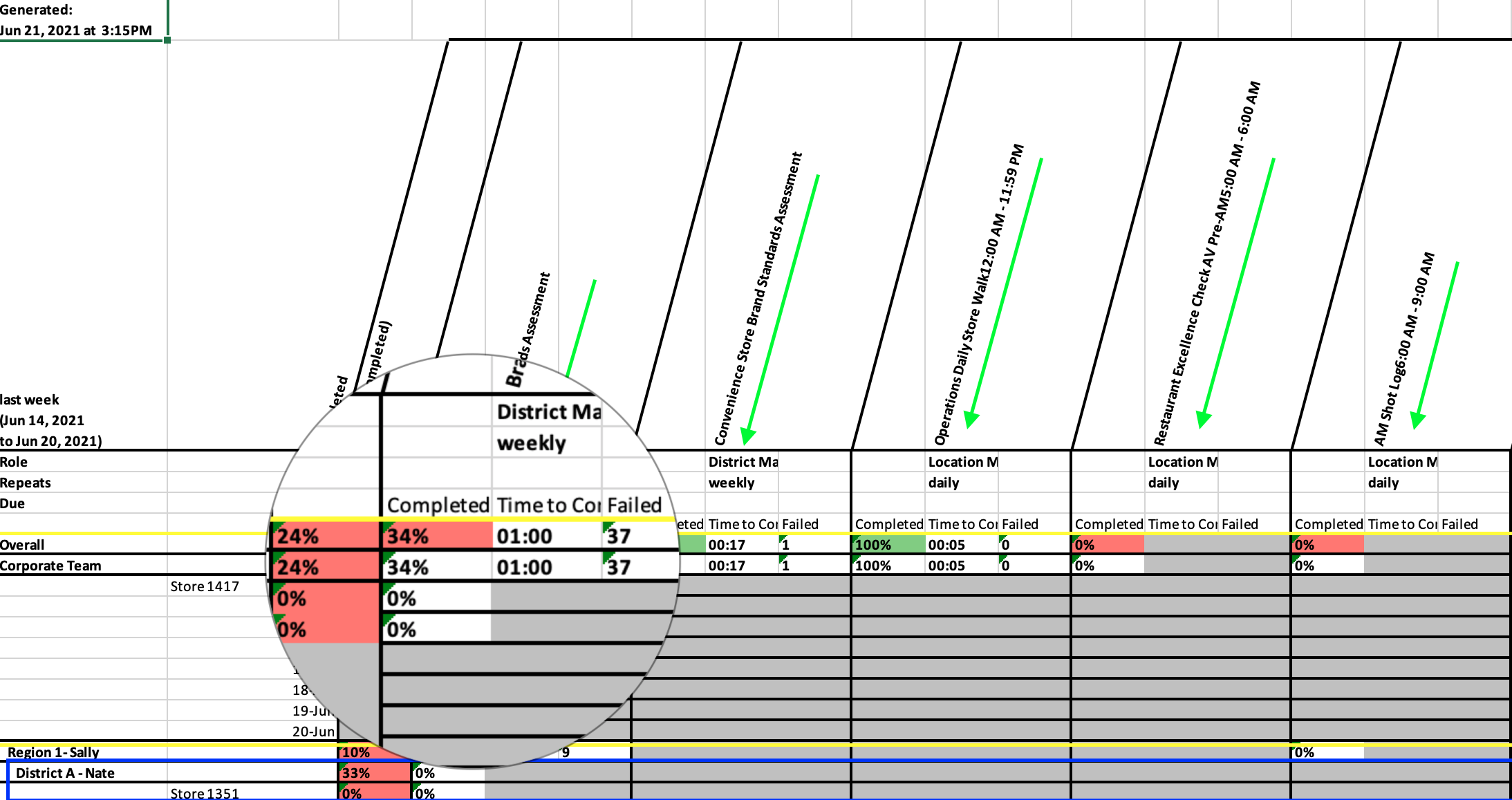Click the '9' cell in Region 1 row
This screenshot has height=800, width=1512.
coord(566,752)
